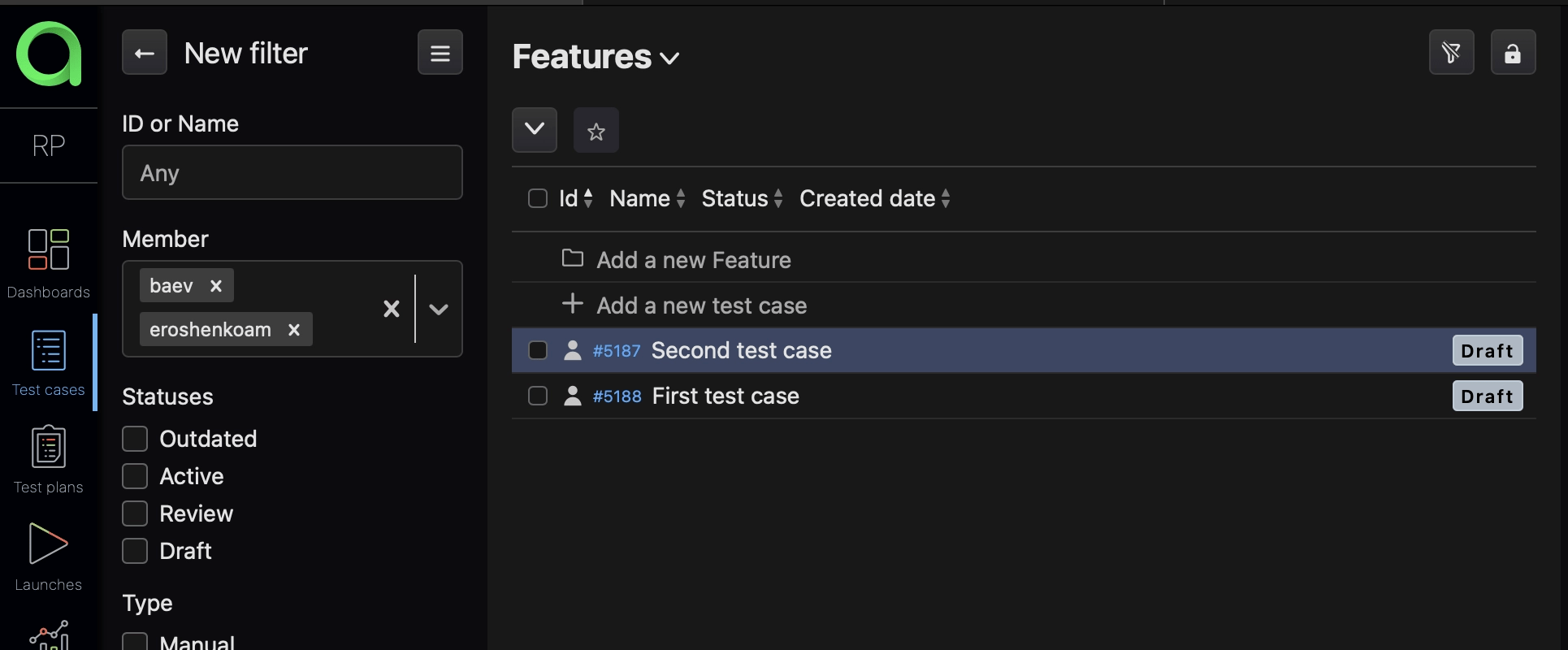
Task: Expand the chevron button beside the star
Action: (534, 130)
